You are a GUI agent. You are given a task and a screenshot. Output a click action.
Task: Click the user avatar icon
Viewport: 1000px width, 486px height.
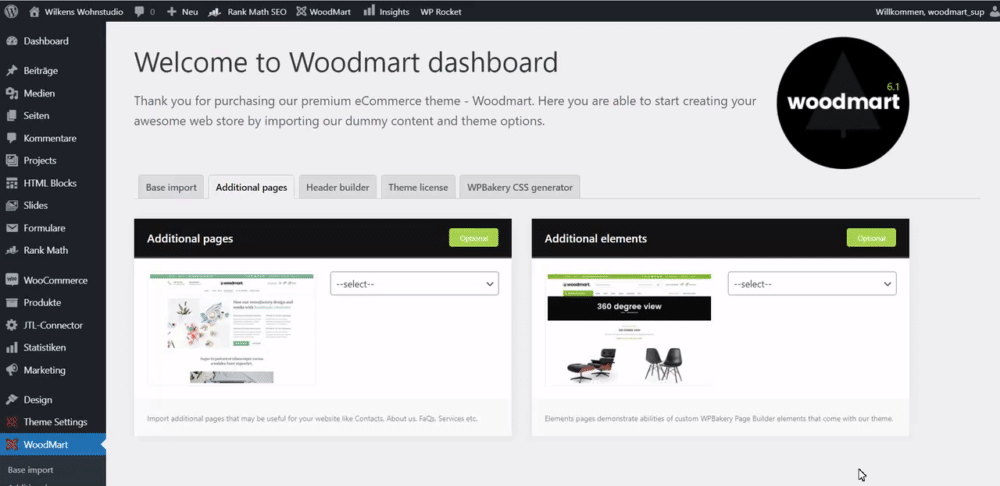(x=994, y=11)
